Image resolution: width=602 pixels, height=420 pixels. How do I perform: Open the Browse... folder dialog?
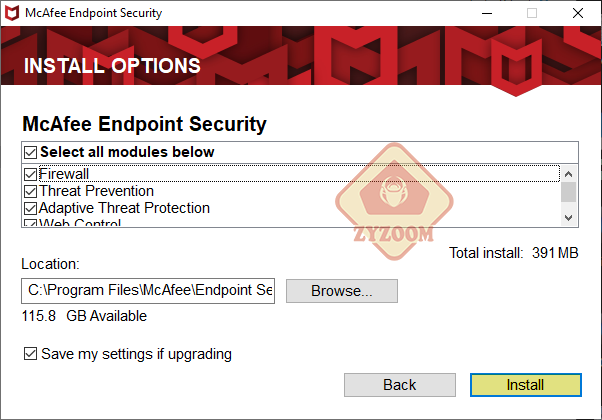pyautogui.click(x=342, y=291)
